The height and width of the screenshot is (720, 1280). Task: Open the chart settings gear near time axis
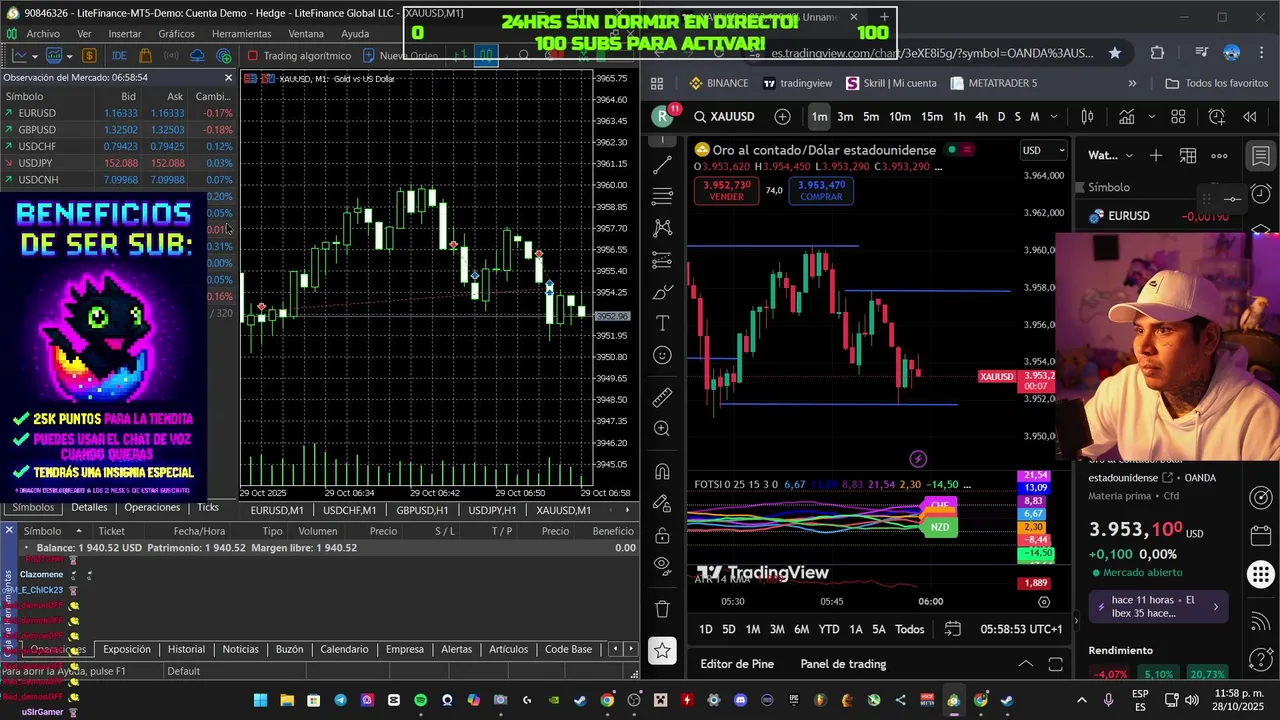[1044, 602]
